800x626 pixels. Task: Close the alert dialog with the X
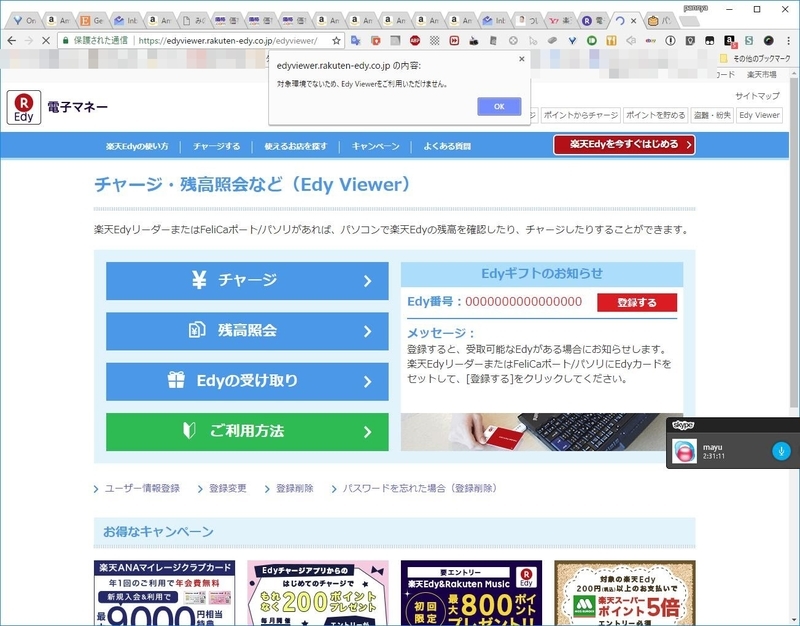pyautogui.click(x=521, y=59)
